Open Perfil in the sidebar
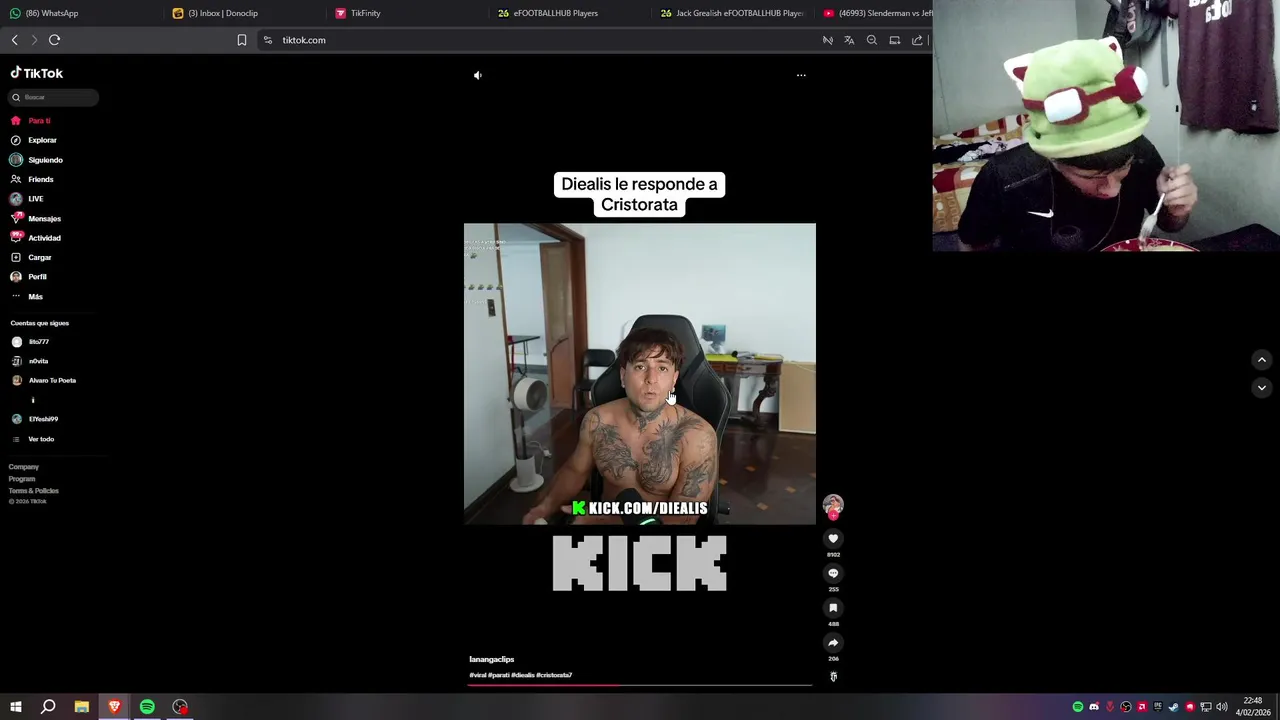Viewport: 1280px width, 720px height. pyautogui.click(x=28, y=277)
